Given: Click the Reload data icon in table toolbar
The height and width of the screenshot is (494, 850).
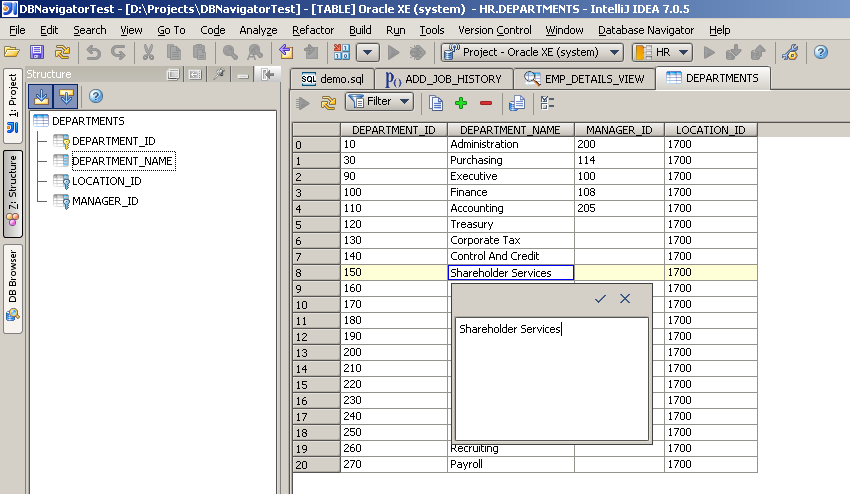Looking at the screenshot, I should click(x=329, y=102).
